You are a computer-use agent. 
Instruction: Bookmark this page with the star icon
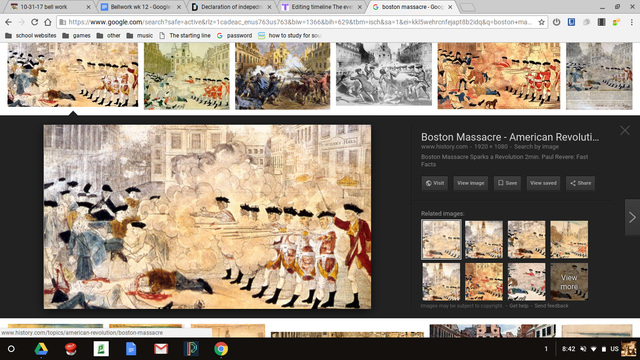[541, 22]
